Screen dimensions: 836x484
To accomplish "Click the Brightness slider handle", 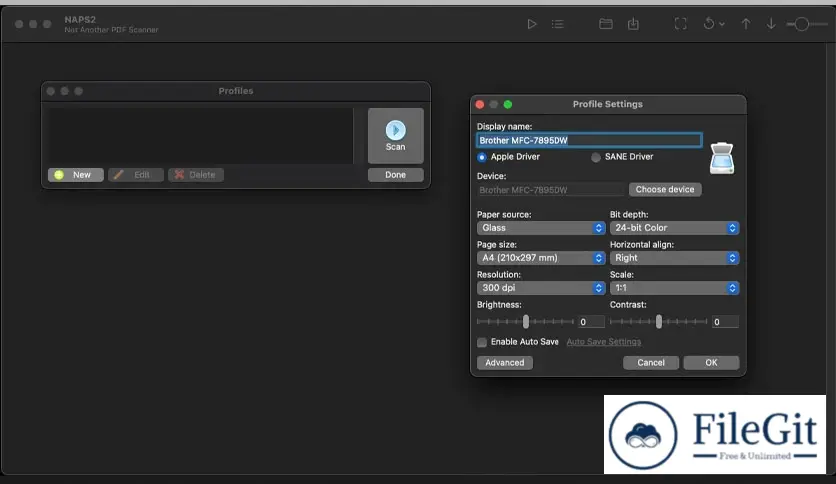I will (526, 321).
